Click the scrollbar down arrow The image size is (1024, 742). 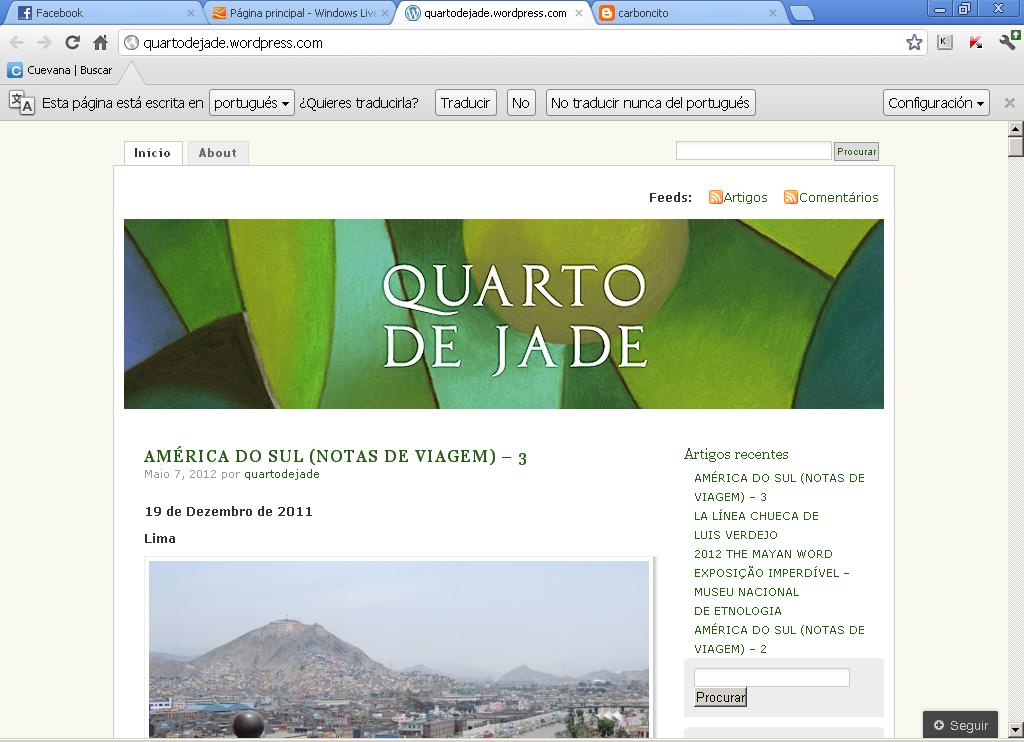(1015, 730)
